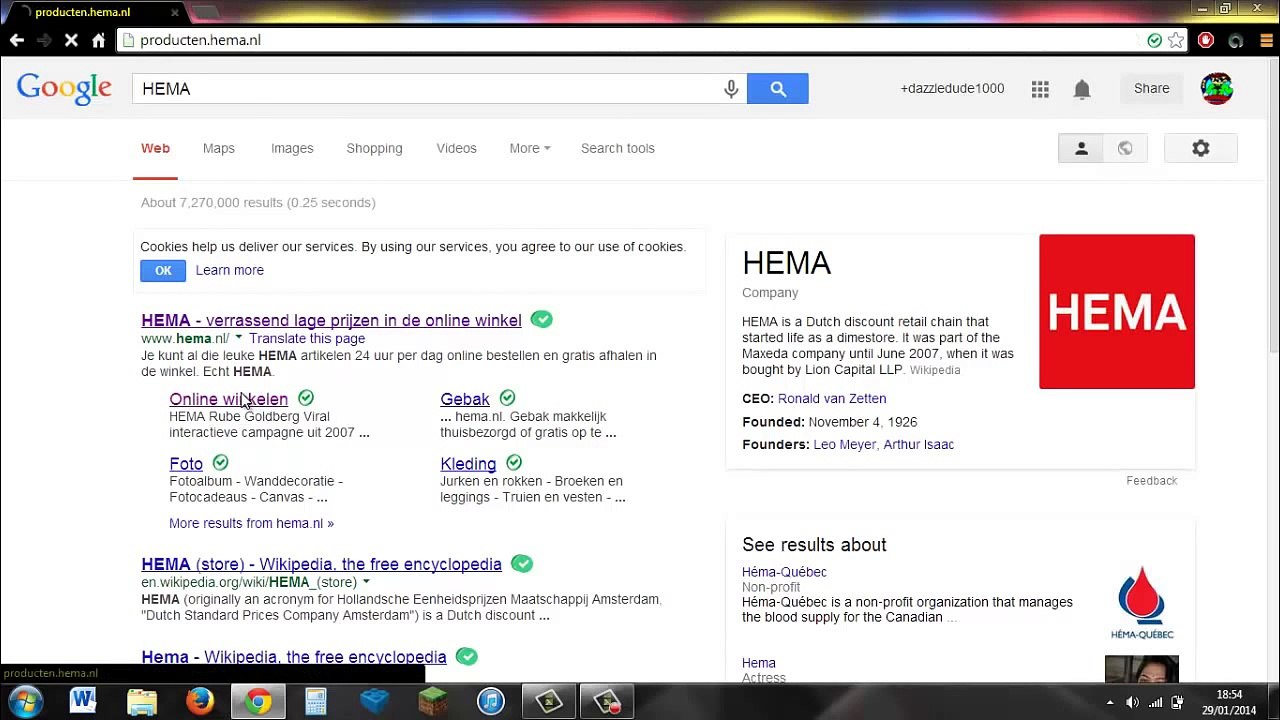This screenshot has width=1280, height=720.
Task: Focus the address bar URL field
Action: pyautogui.click(x=630, y=40)
